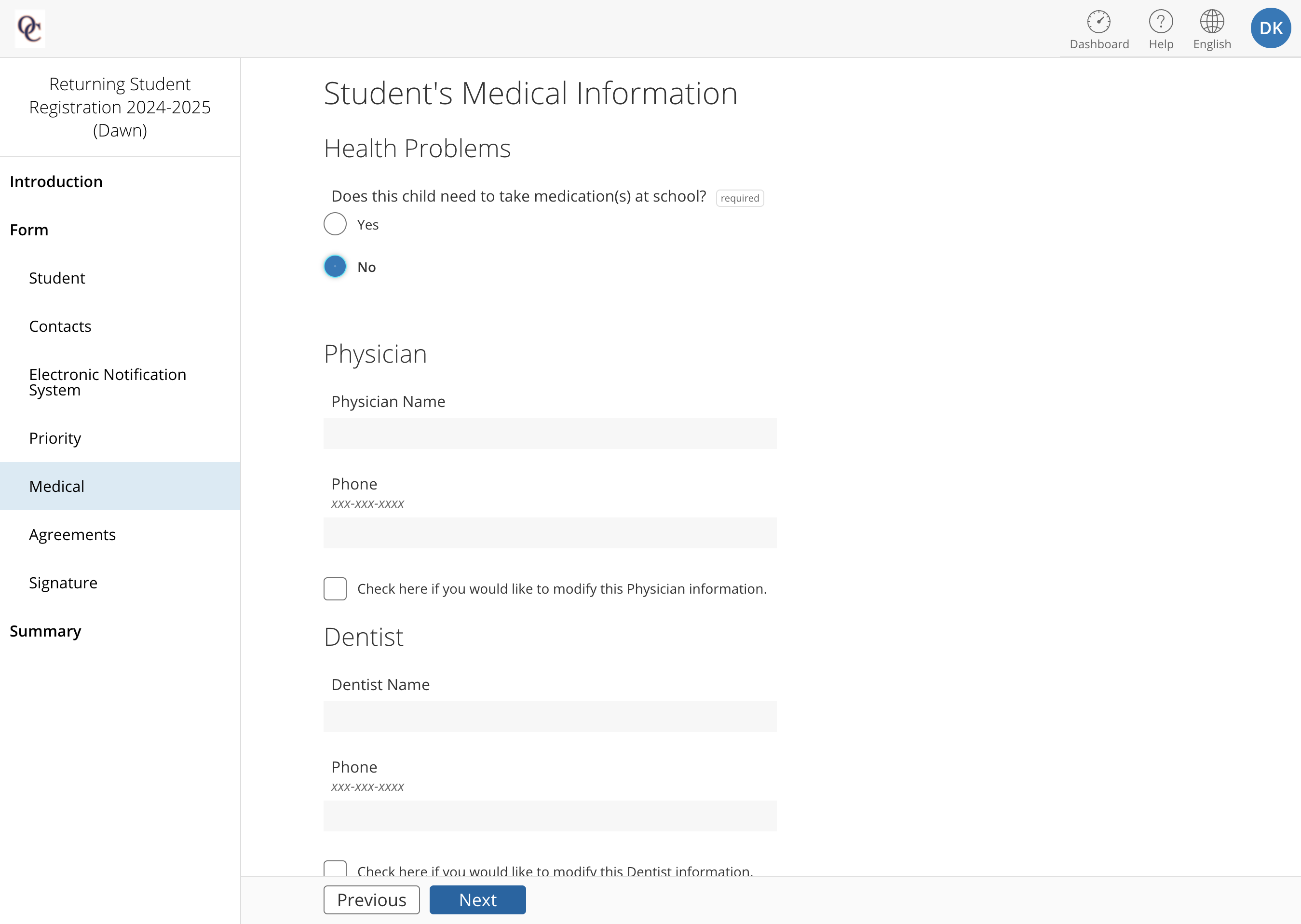The height and width of the screenshot is (924, 1301).
Task: Go to the Signature page
Action: click(x=120, y=583)
